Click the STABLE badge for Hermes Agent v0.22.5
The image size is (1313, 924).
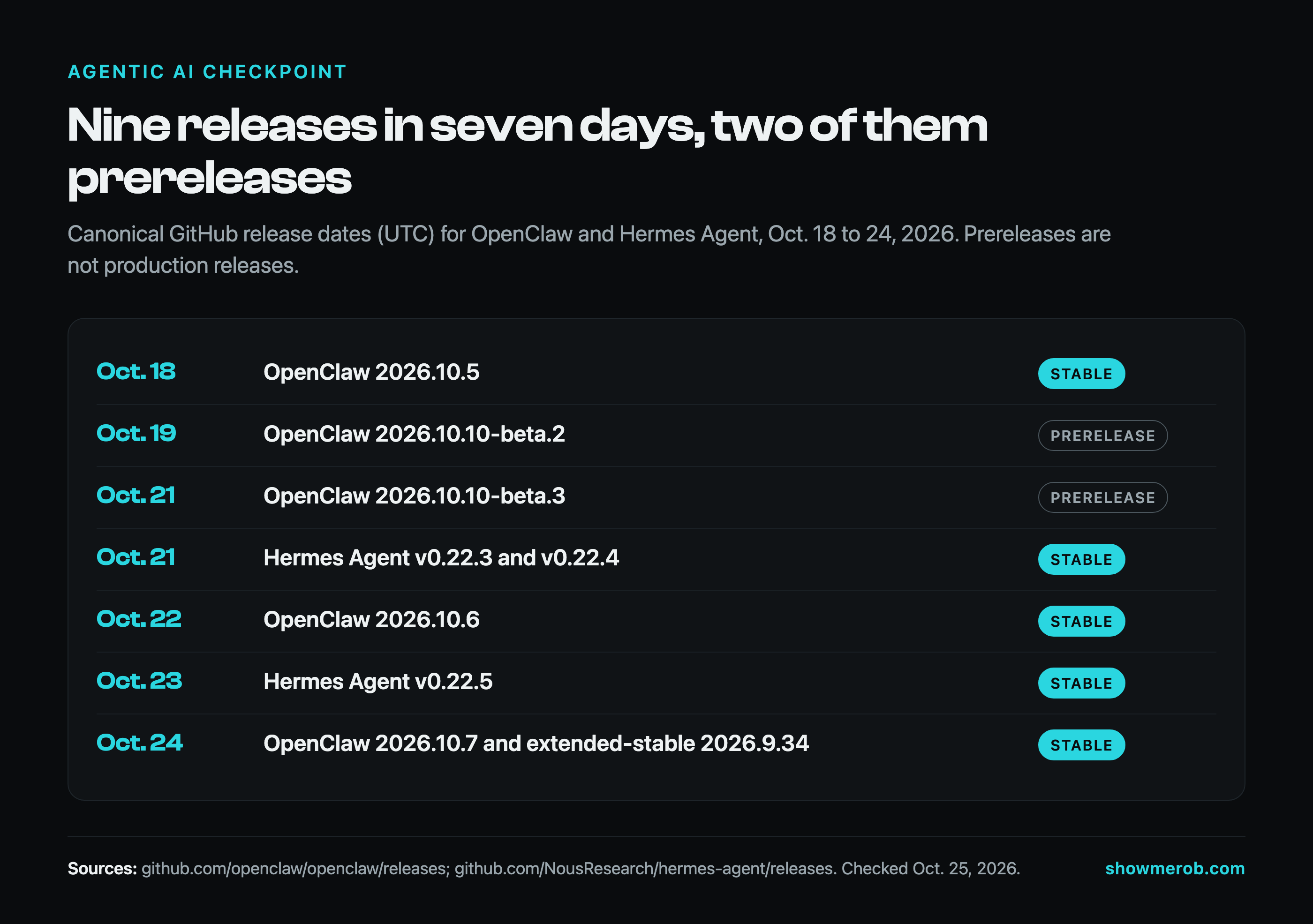[1081, 683]
